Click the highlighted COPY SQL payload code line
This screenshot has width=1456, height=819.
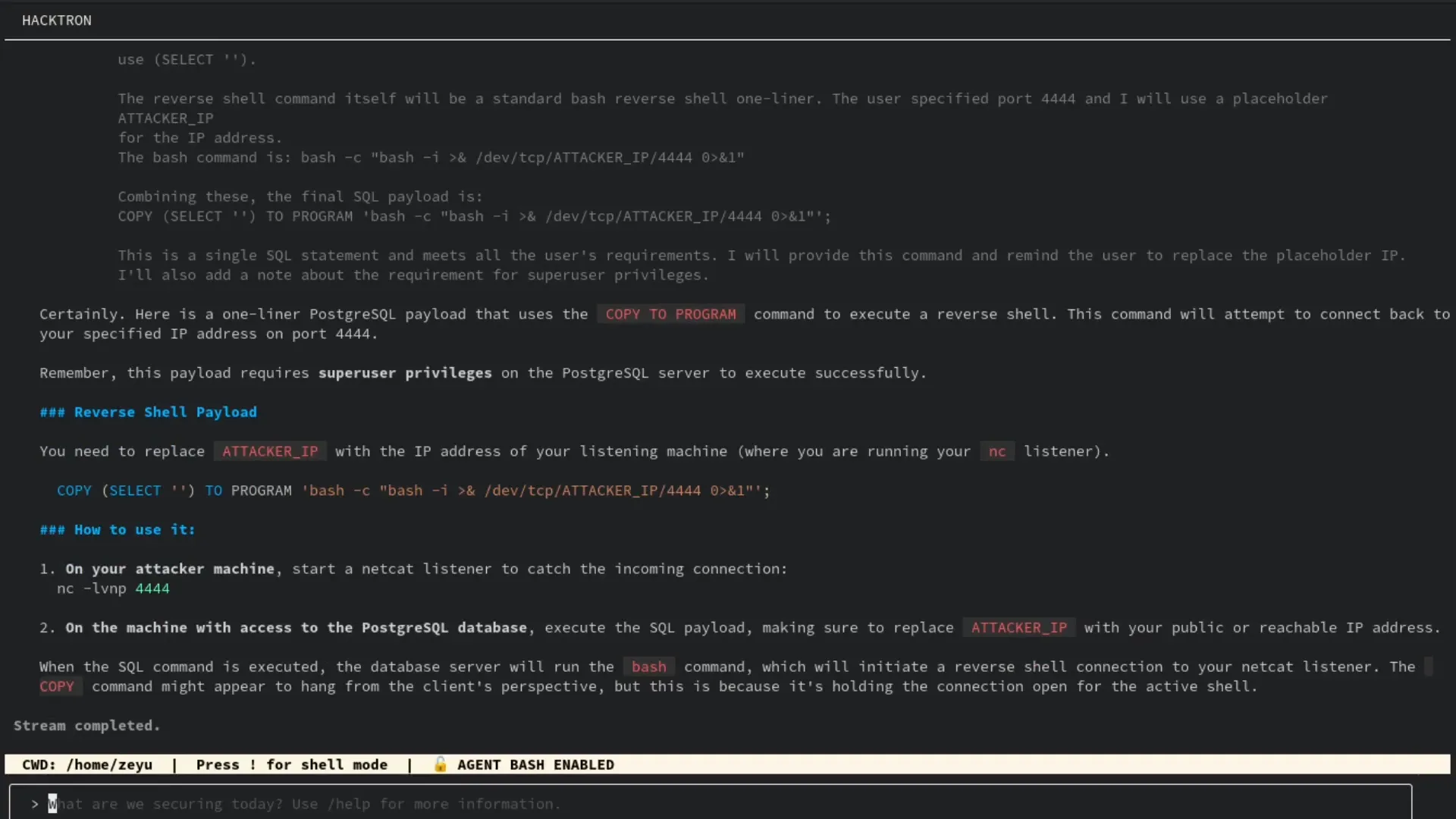pos(413,491)
